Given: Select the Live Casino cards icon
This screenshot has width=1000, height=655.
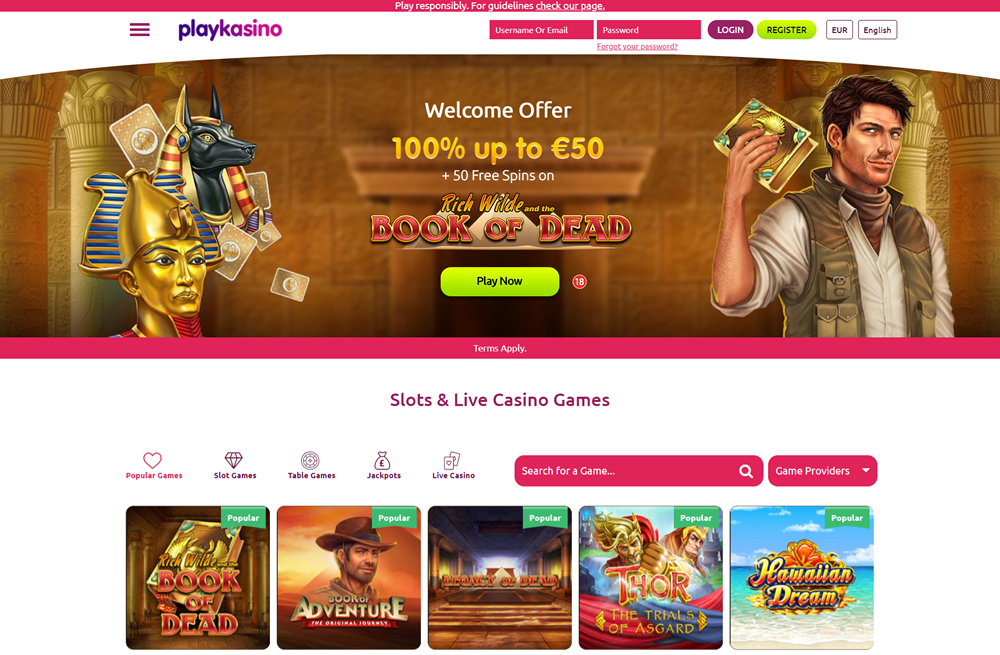Looking at the screenshot, I should 452,460.
